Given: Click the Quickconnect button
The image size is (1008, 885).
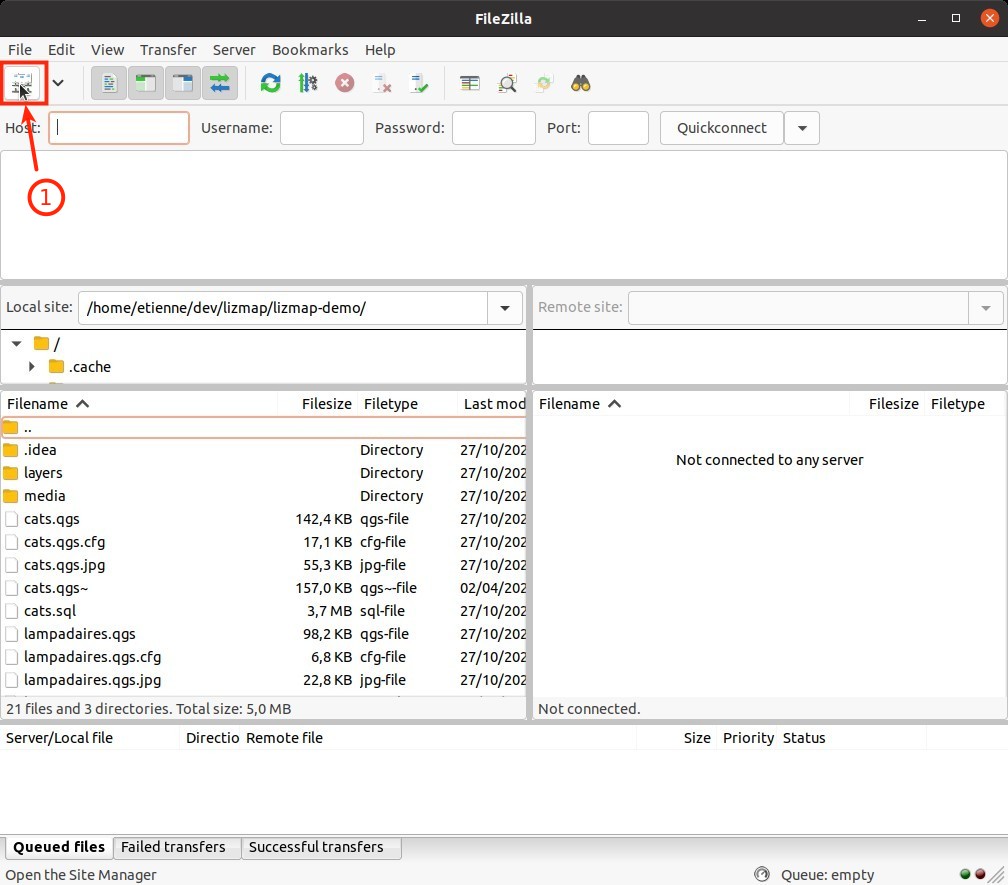Looking at the screenshot, I should (x=722, y=128).
